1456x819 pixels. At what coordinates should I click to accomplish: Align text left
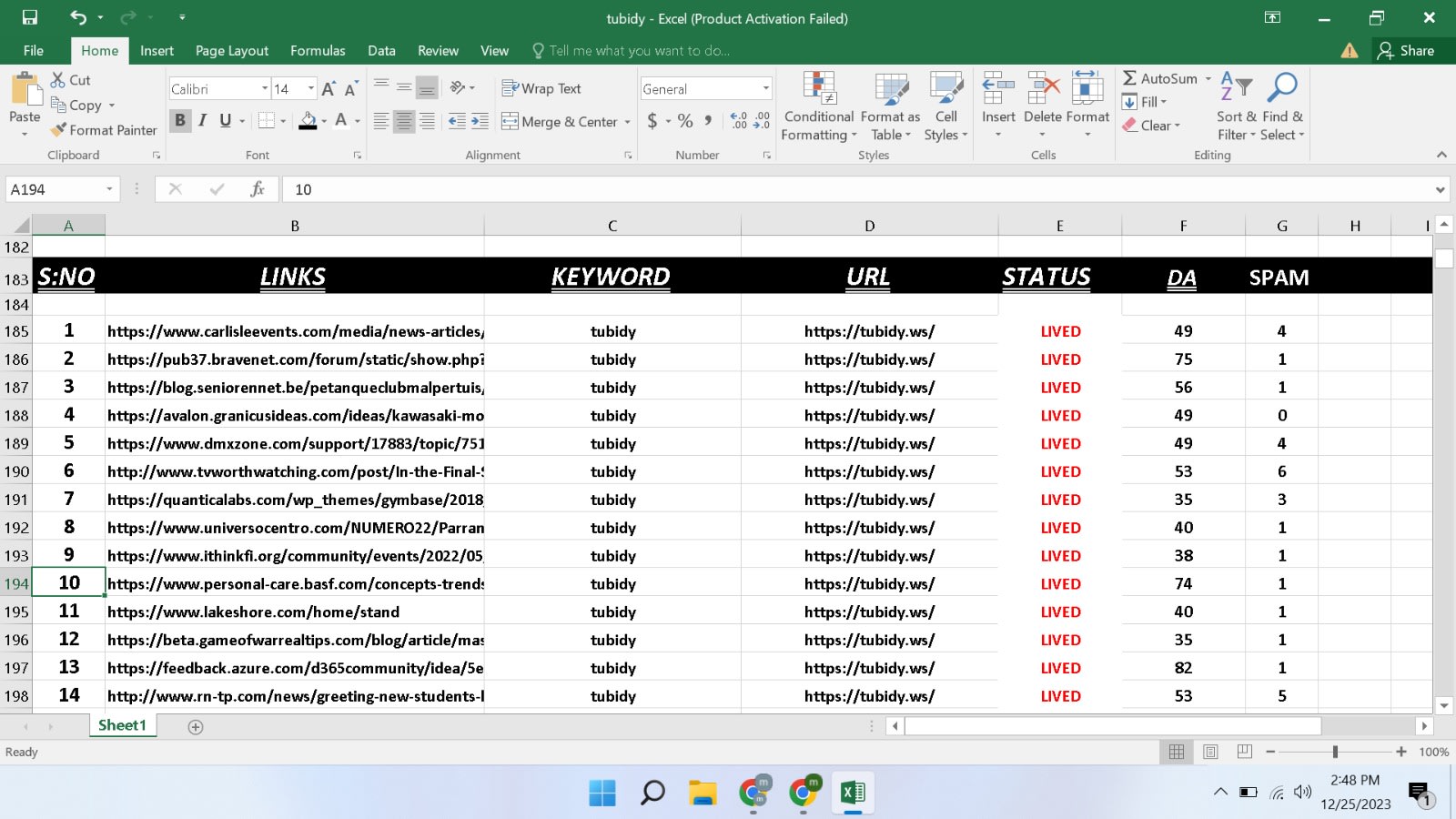tap(381, 121)
